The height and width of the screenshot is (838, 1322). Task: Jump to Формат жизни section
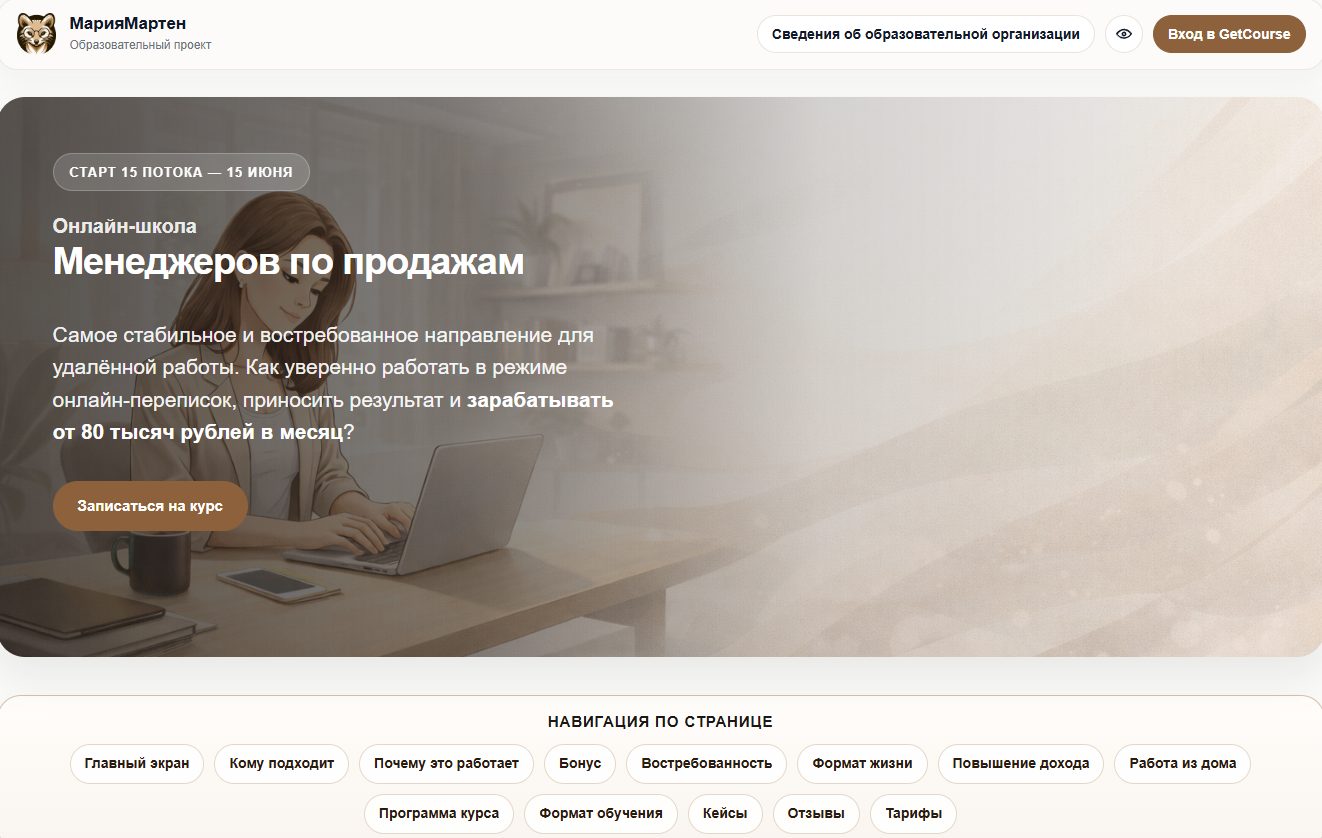862,763
